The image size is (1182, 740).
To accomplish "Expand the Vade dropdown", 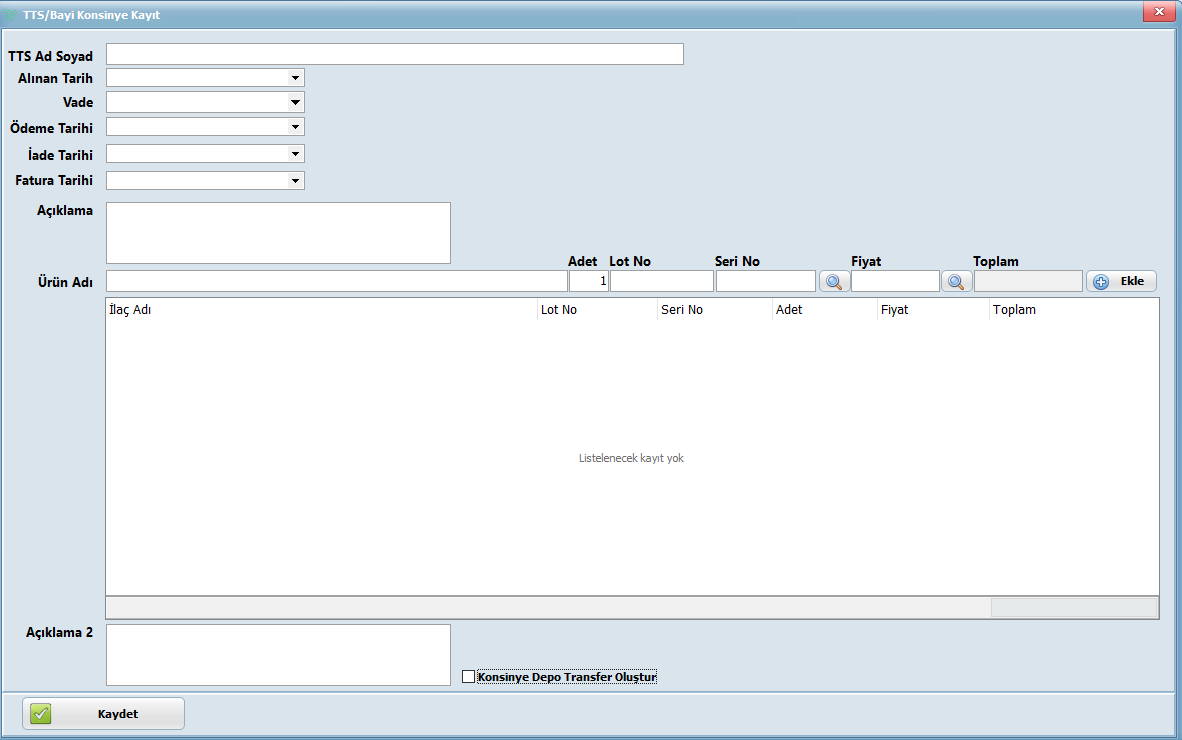I will (295, 102).
